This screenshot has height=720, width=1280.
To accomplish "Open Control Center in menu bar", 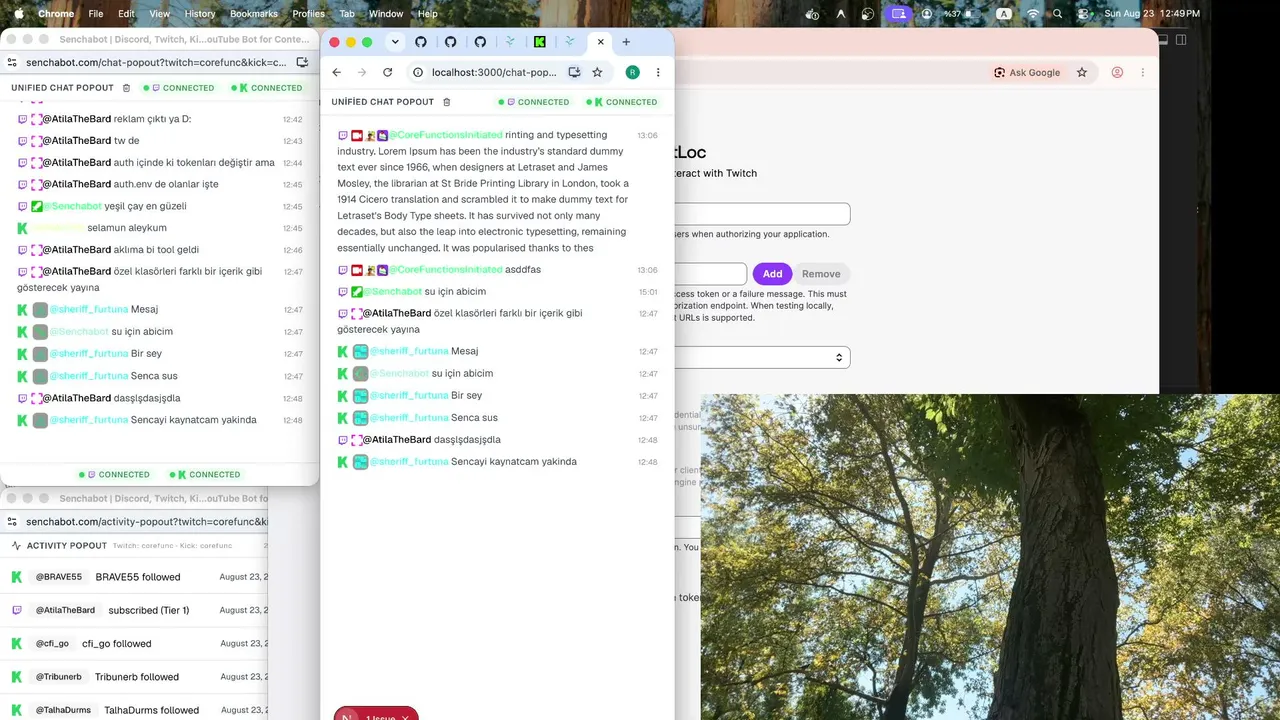I will (1083, 14).
